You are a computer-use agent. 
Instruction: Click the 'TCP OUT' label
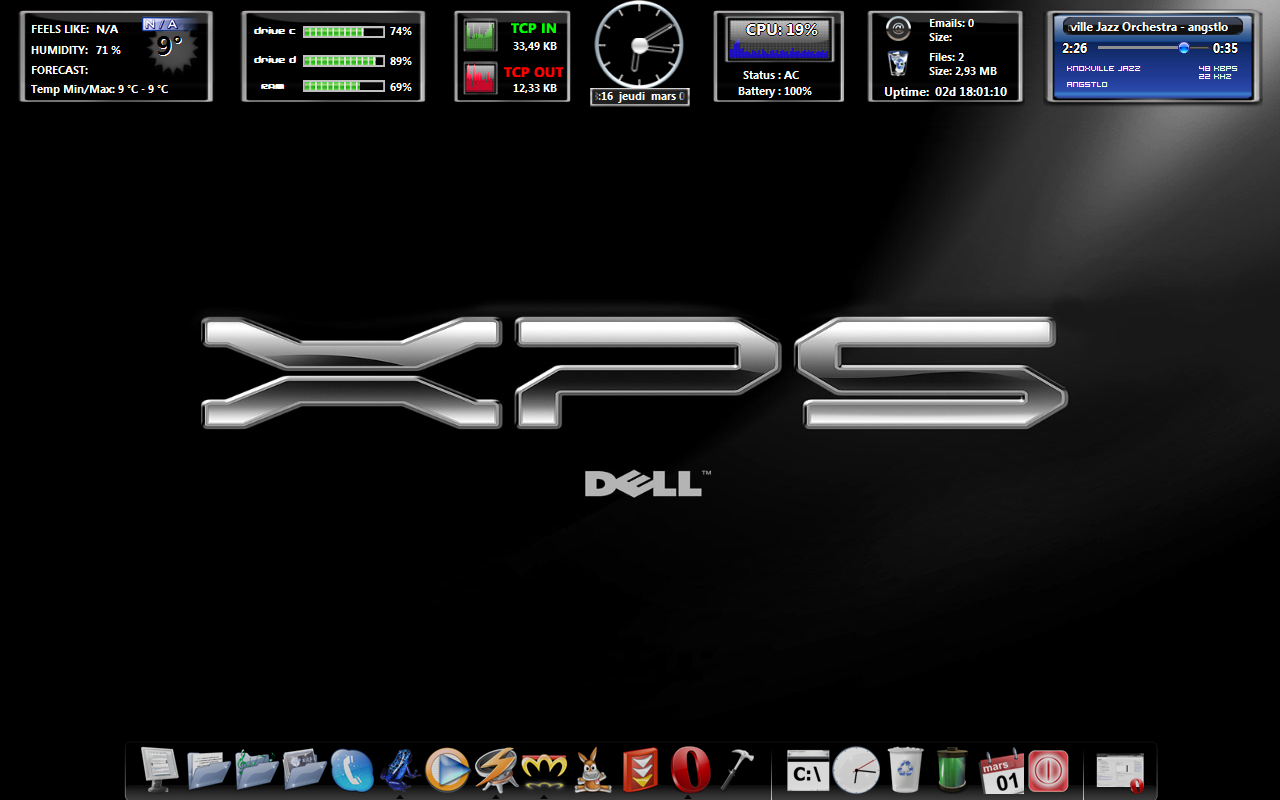click(x=534, y=72)
